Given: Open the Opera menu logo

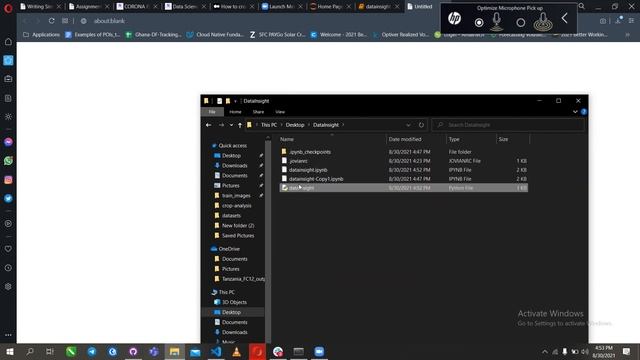Looking at the screenshot, I should click(8, 7).
